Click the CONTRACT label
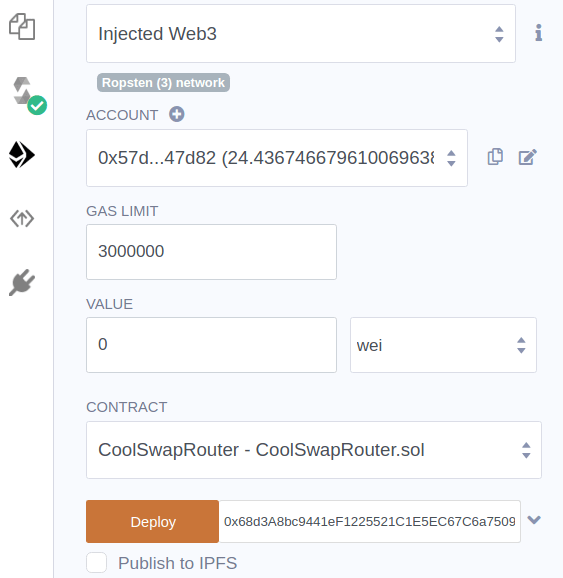Viewport: 563px width, 578px height. coord(126,407)
